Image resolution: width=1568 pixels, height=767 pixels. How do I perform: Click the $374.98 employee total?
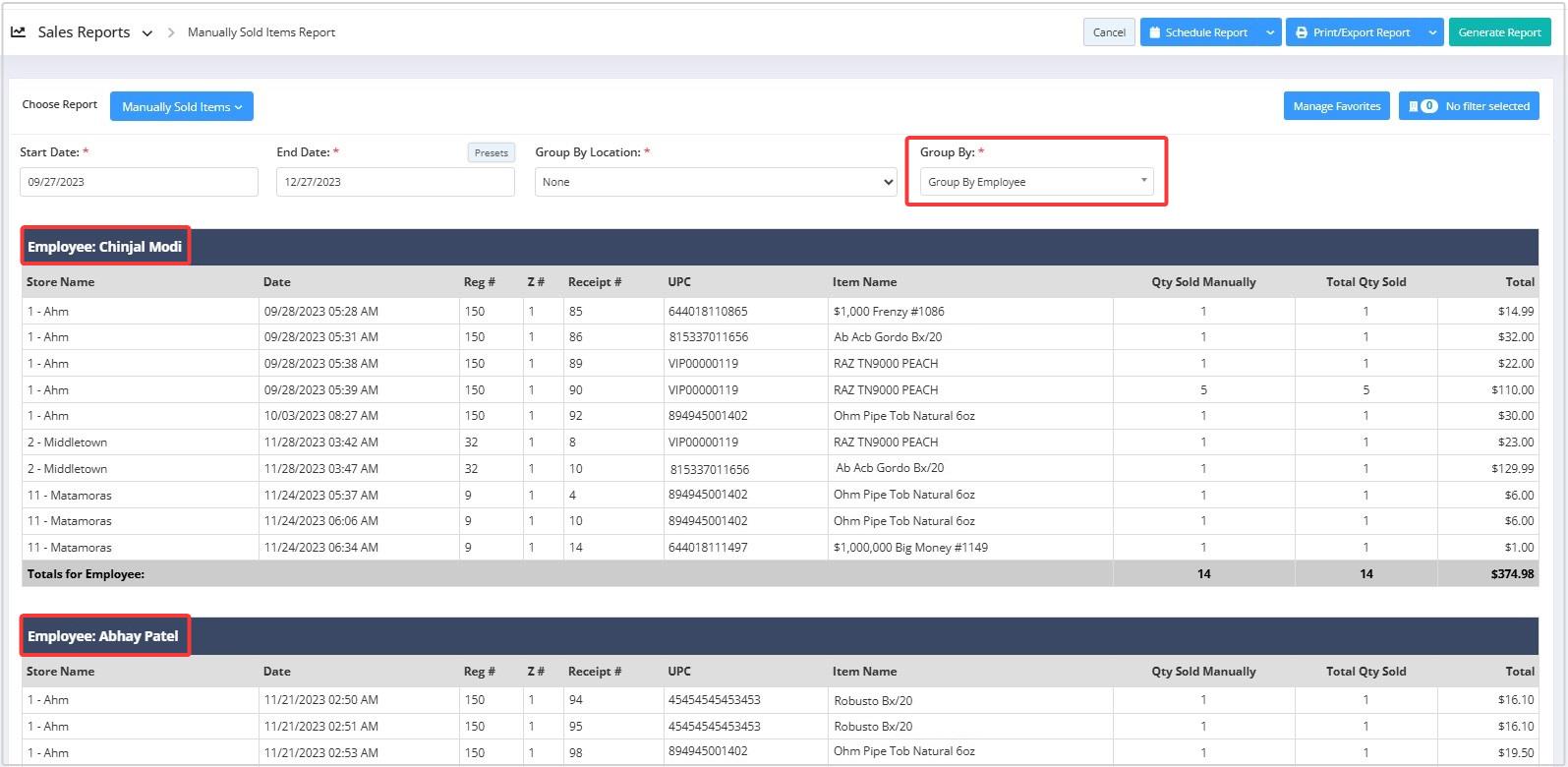point(1512,574)
